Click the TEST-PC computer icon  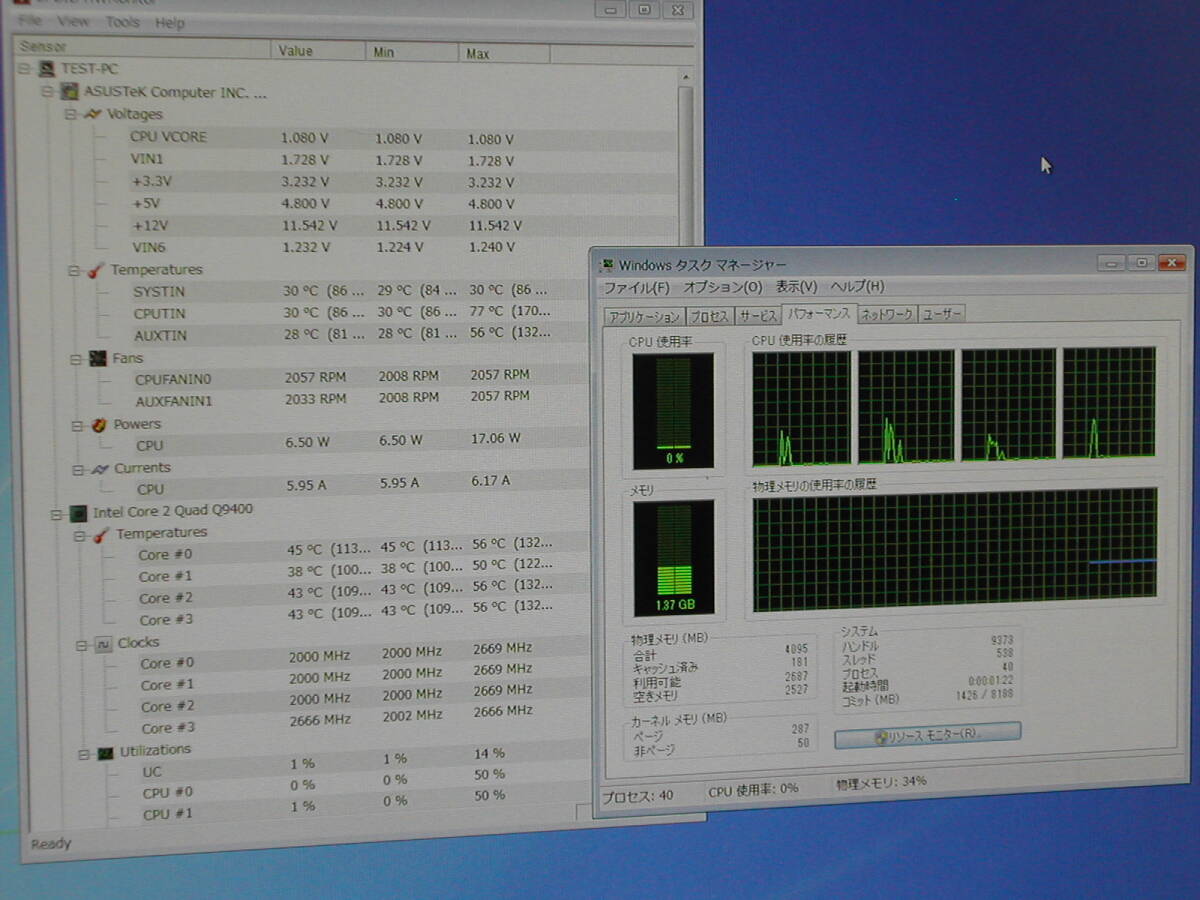pos(46,69)
